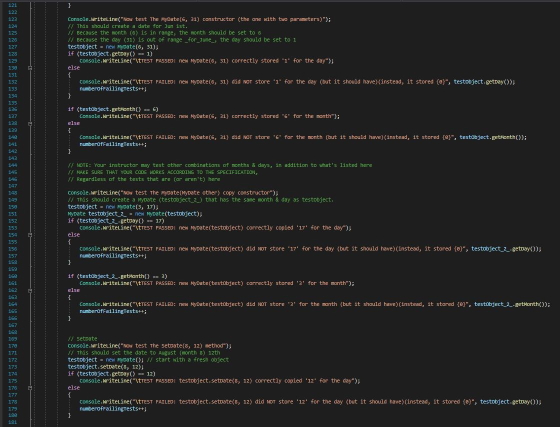
Task: Collapse the else block at line 154
Action: 30,235
